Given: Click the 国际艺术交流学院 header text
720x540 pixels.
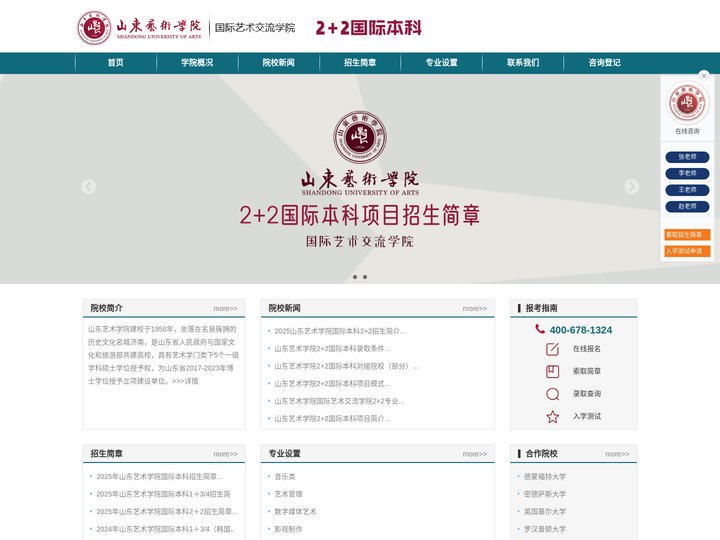Looking at the screenshot, I should (x=255, y=28).
